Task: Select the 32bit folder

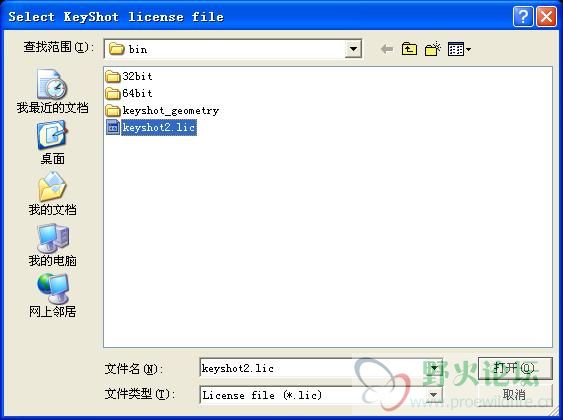Action: pyautogui.click(x=129, y=76)
